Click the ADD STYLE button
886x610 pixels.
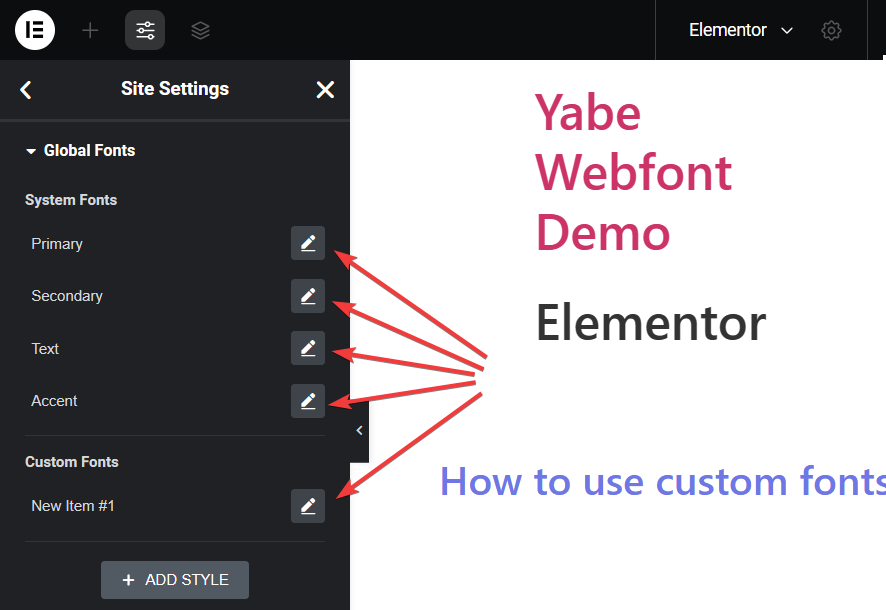coord(175,580)
